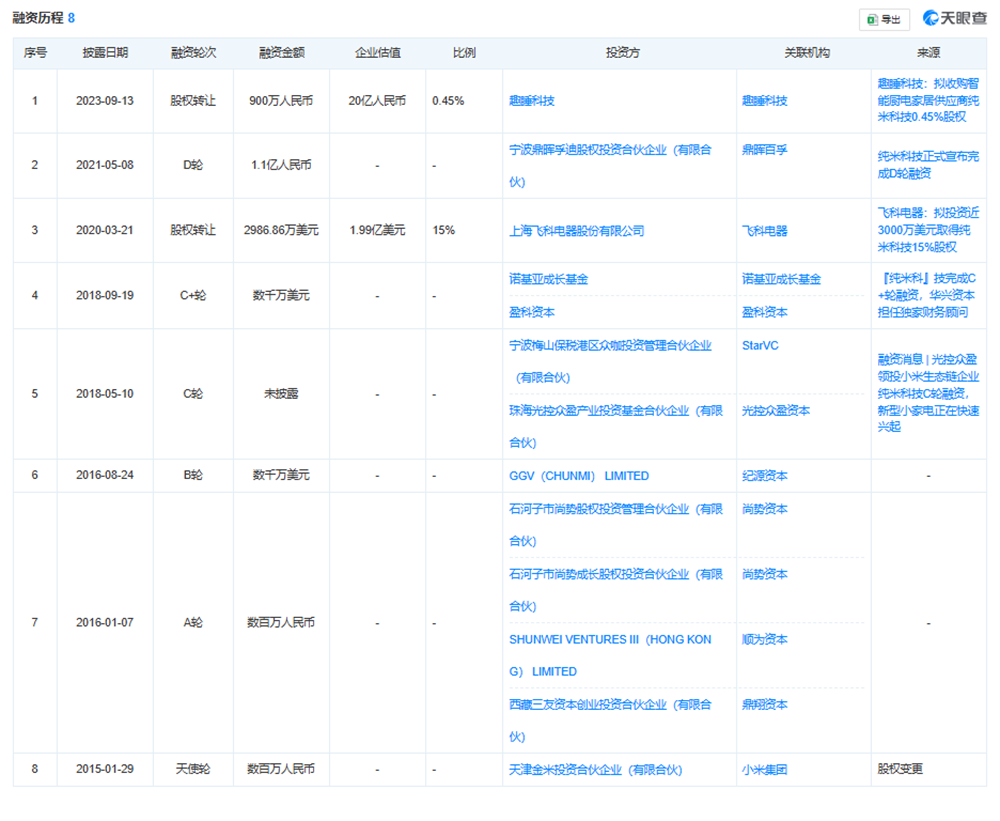The height and width of the screenshot is (821, 1000).
Task: Open 趣睡科技 link in the 关联机构 column
Action: point(765,101)
